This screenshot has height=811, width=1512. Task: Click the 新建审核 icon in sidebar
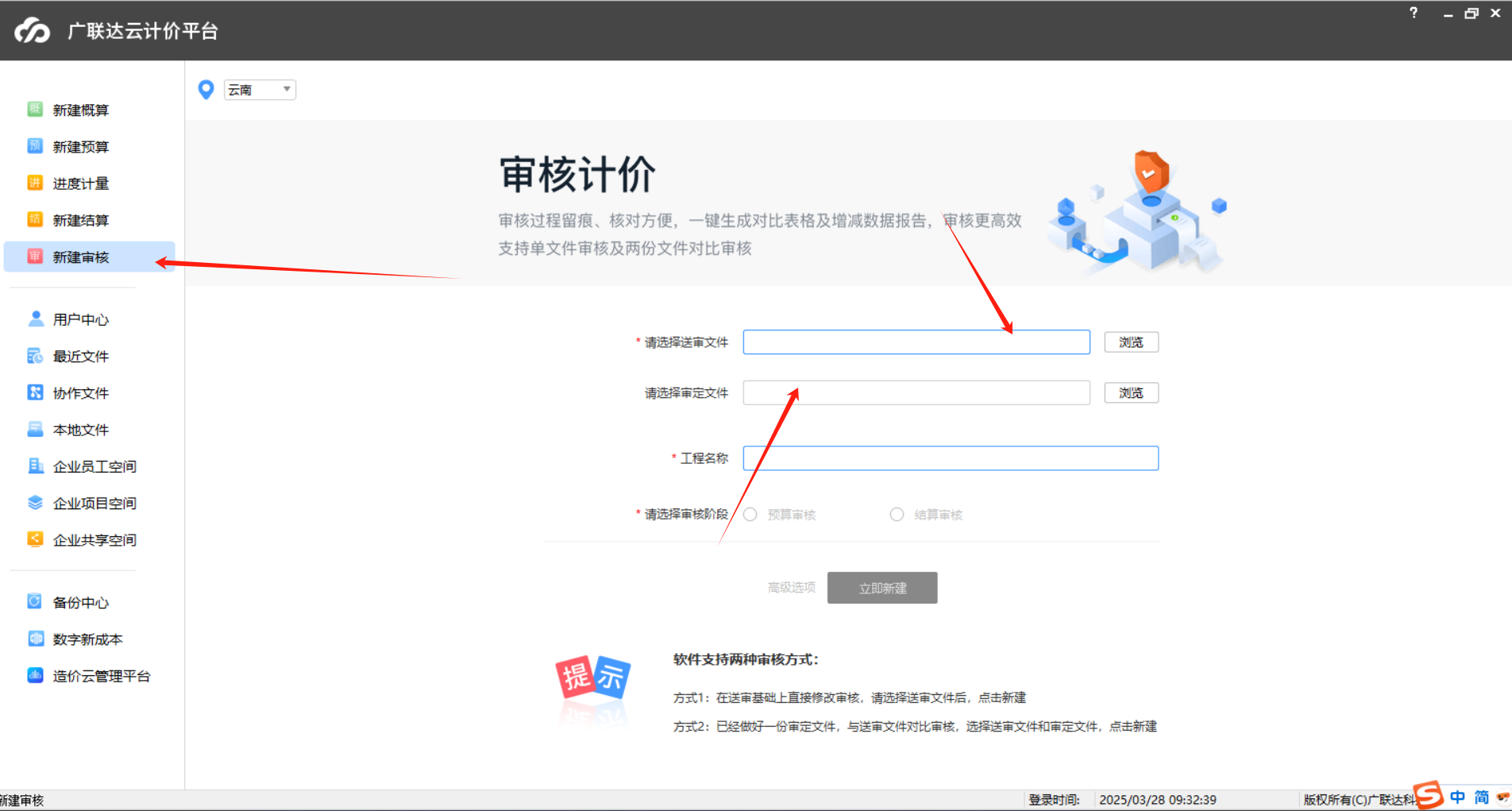[35, 257]
